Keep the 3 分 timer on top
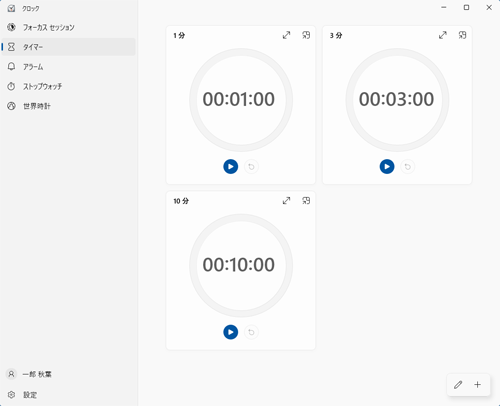The width and height of the screenshot is (500, 406). click(x=462, y=35)
